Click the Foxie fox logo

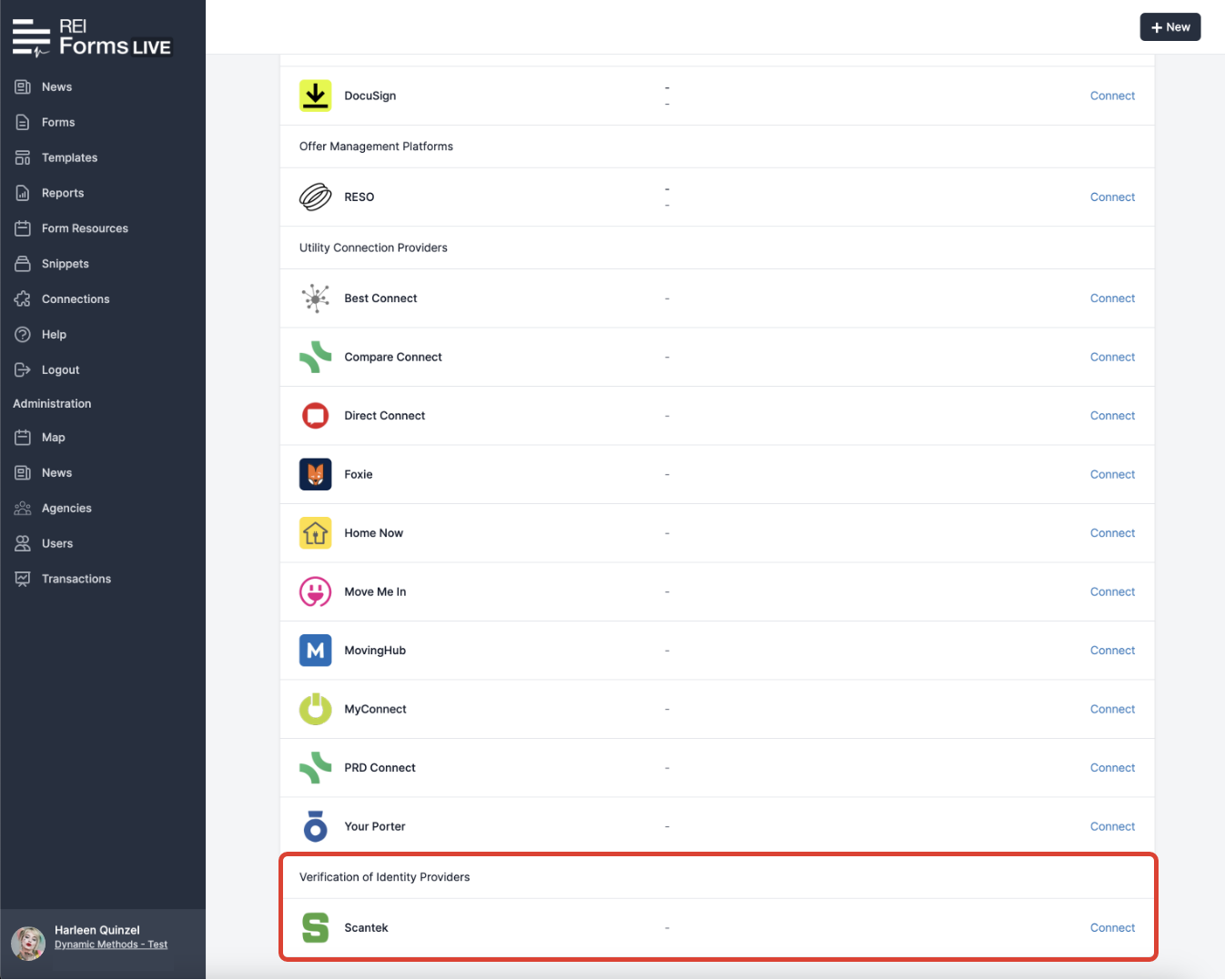[316, 475]
